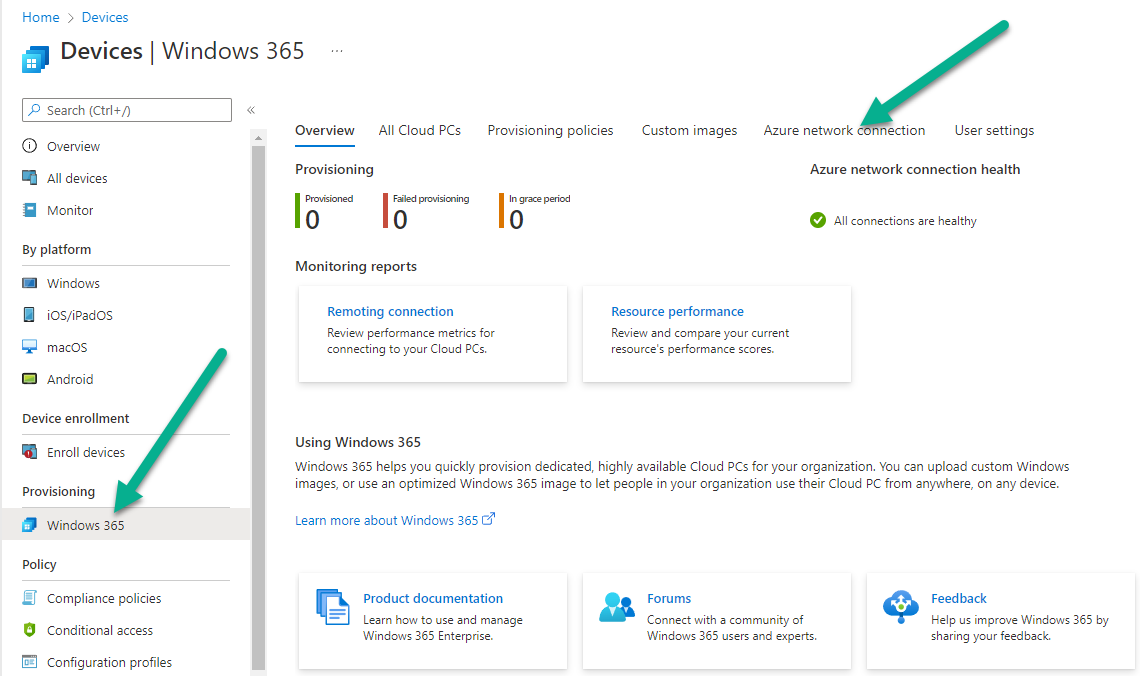
Task: Click the Compliance policies icon
Action: coord(29,597)
